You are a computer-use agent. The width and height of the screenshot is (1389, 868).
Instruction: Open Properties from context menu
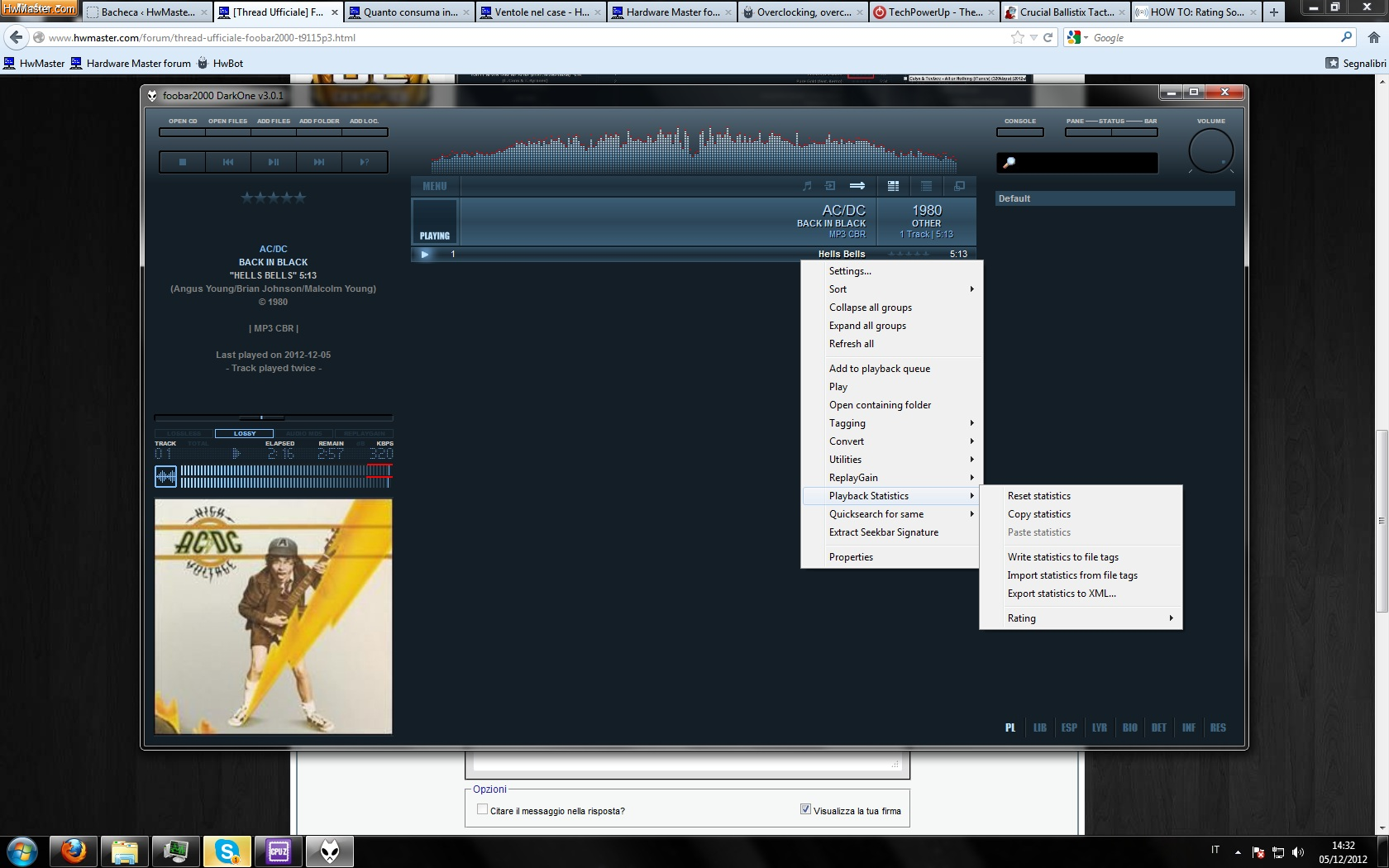(x=891, y=557)
